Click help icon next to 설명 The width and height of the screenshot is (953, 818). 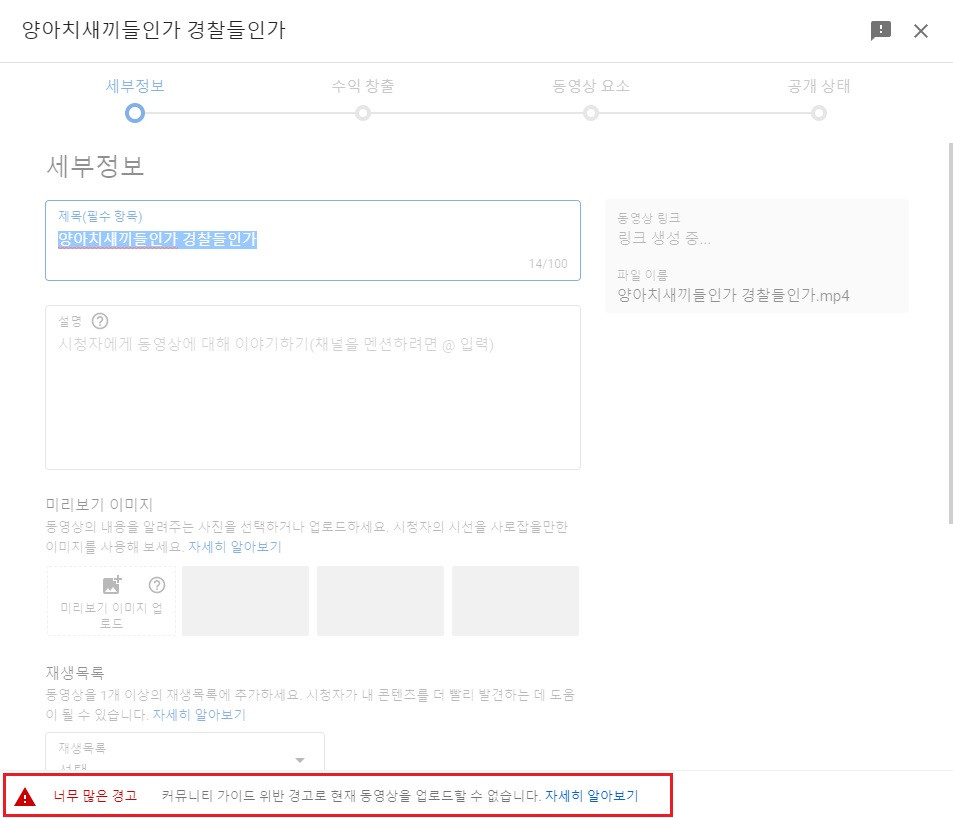point(100,321)
